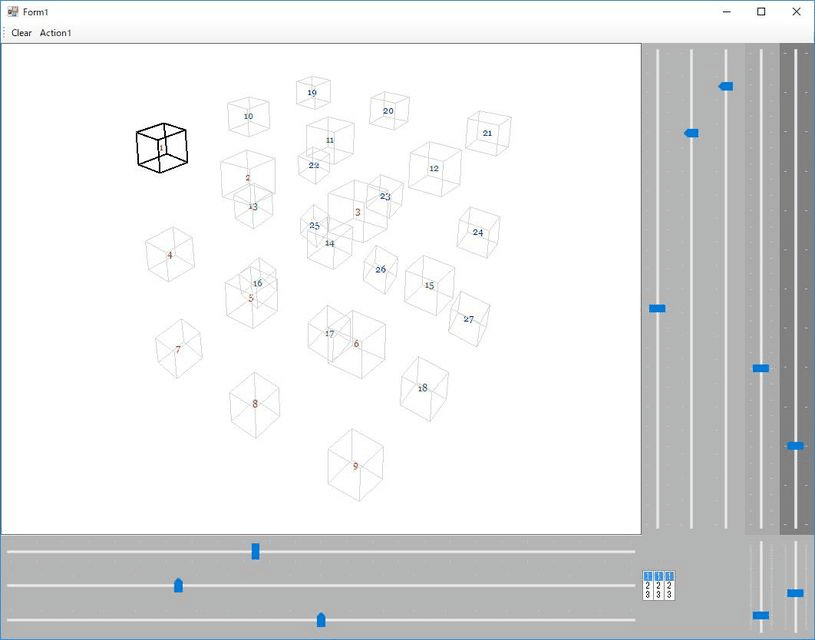Click thumb of small bottom-right corner left slider

(760, 616)
